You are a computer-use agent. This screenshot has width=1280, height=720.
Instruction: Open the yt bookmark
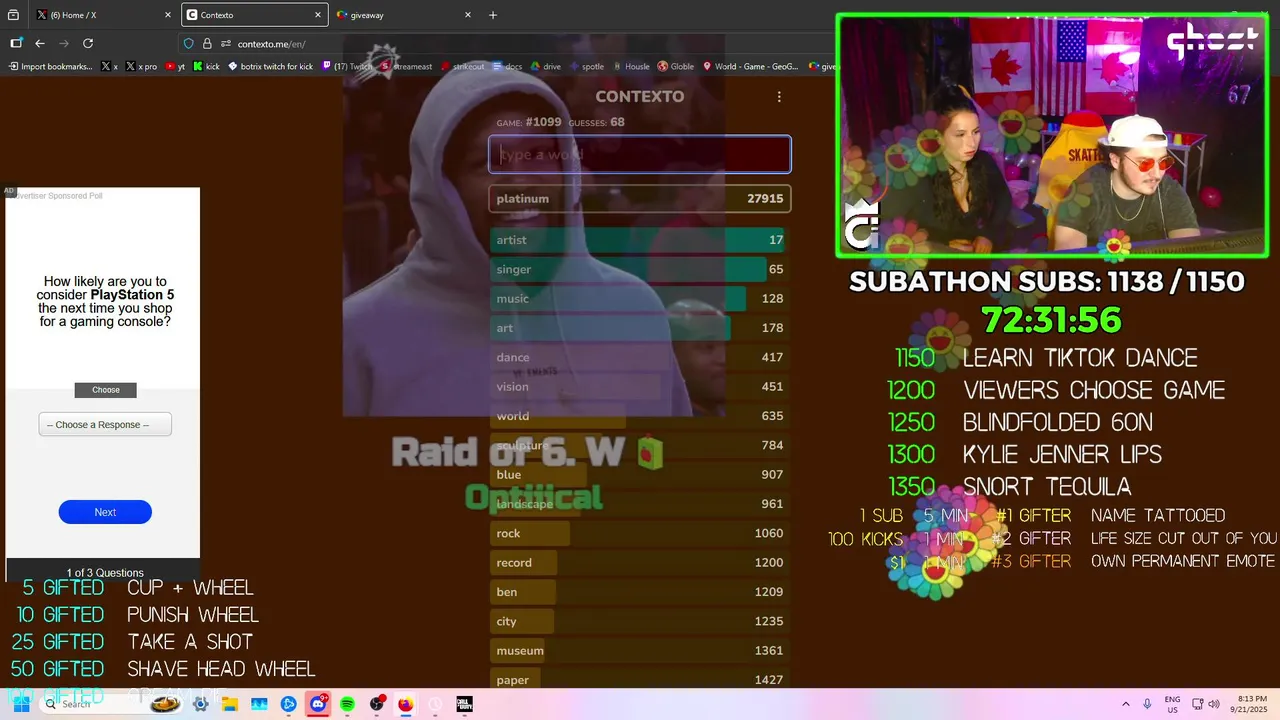(176, 67)
